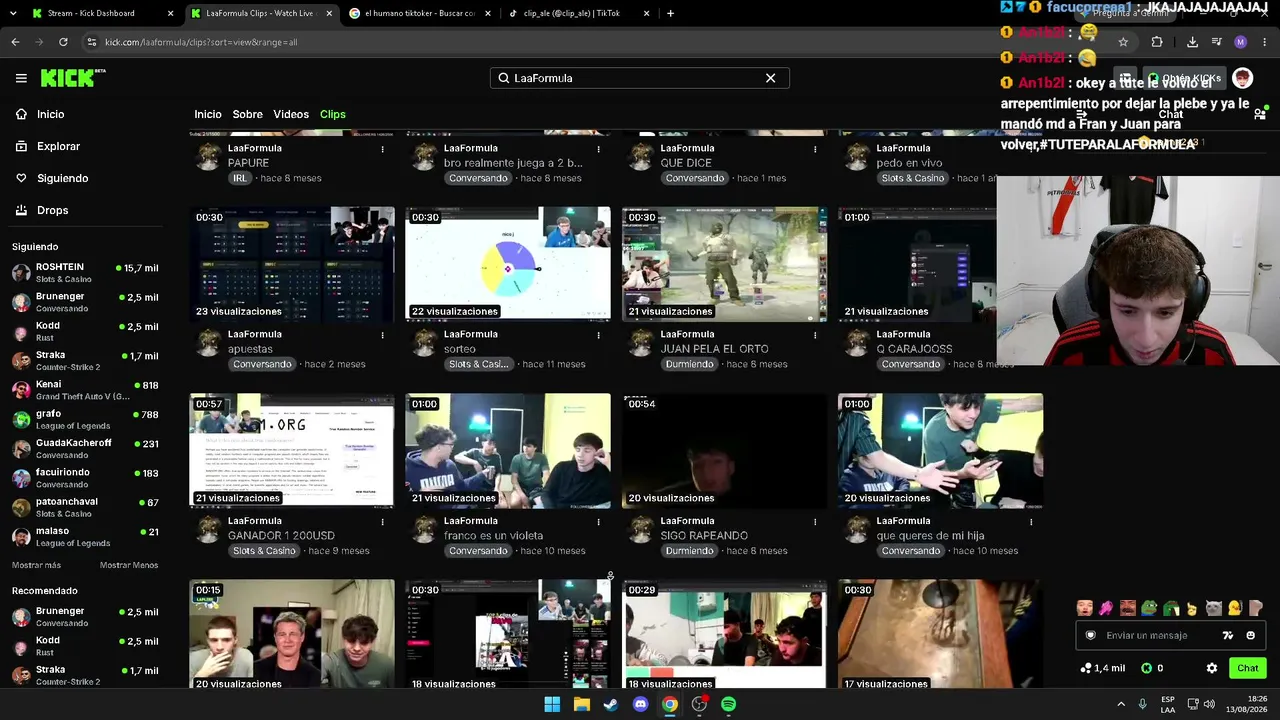Viewport: 1280px width, 720px height.
Task: Open options menu for franco es un violeta clip
Action: [598, 521]
